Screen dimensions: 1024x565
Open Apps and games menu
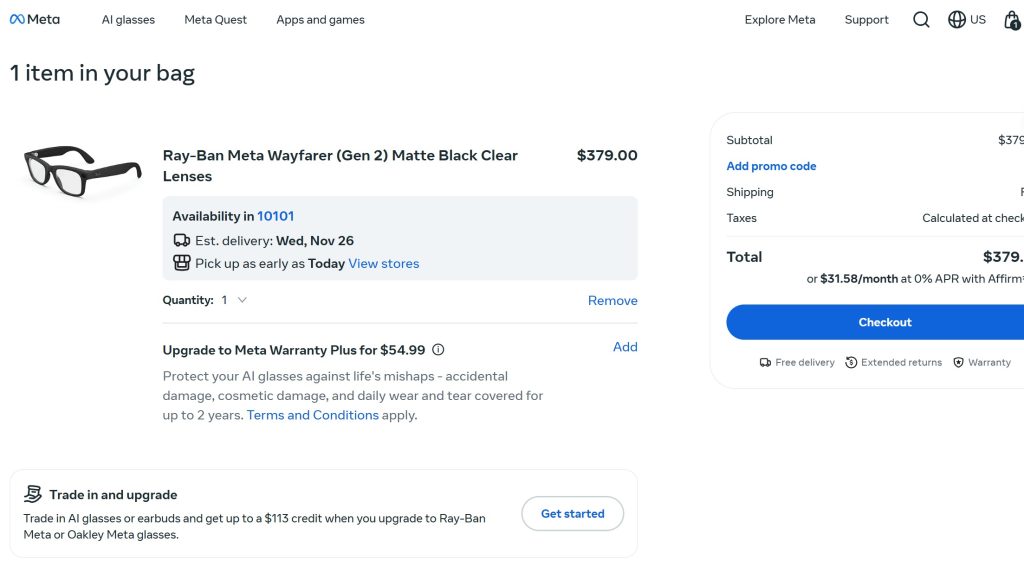pos(320,20)
